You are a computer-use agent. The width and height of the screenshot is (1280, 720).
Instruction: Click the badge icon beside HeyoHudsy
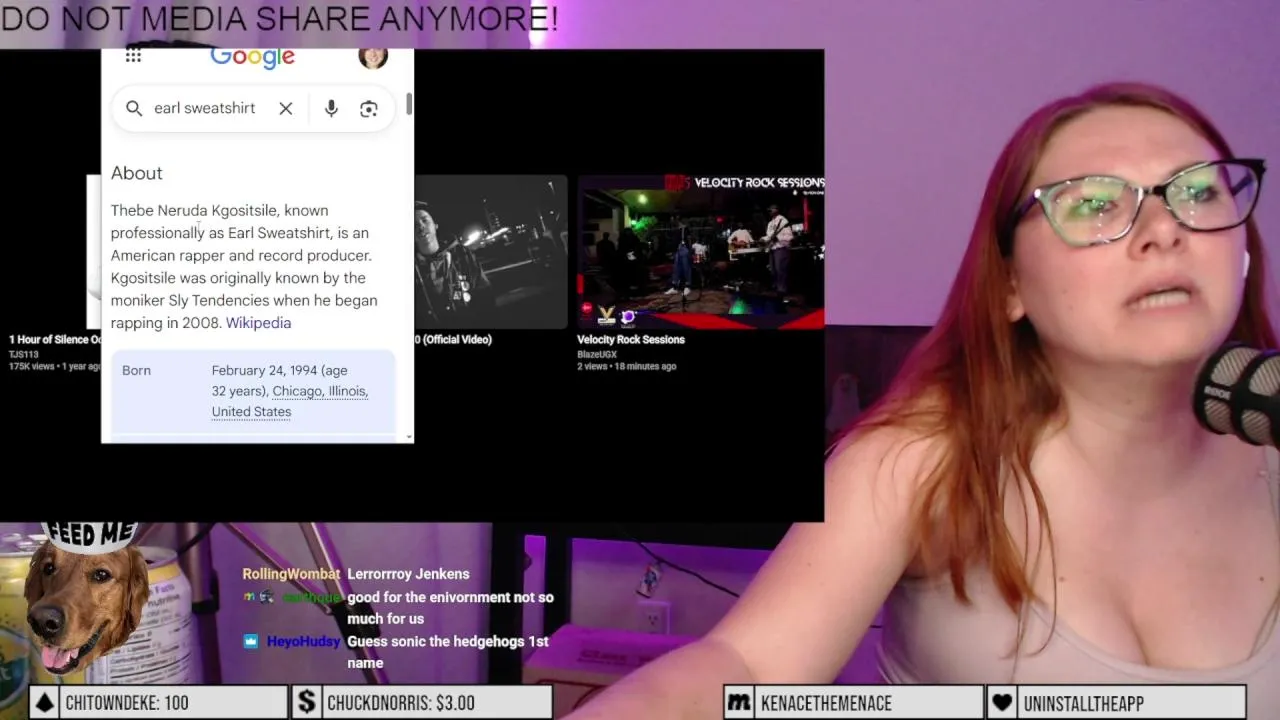251,641
